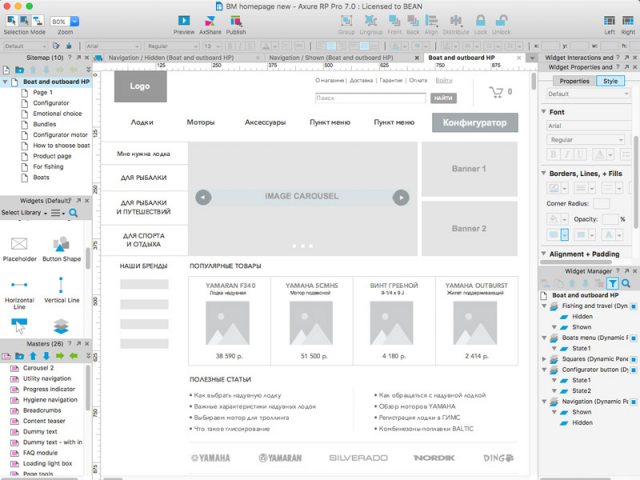Click the Group toolbar icon
This screenshot has height=480, width=640.
[x=346, y=20]
